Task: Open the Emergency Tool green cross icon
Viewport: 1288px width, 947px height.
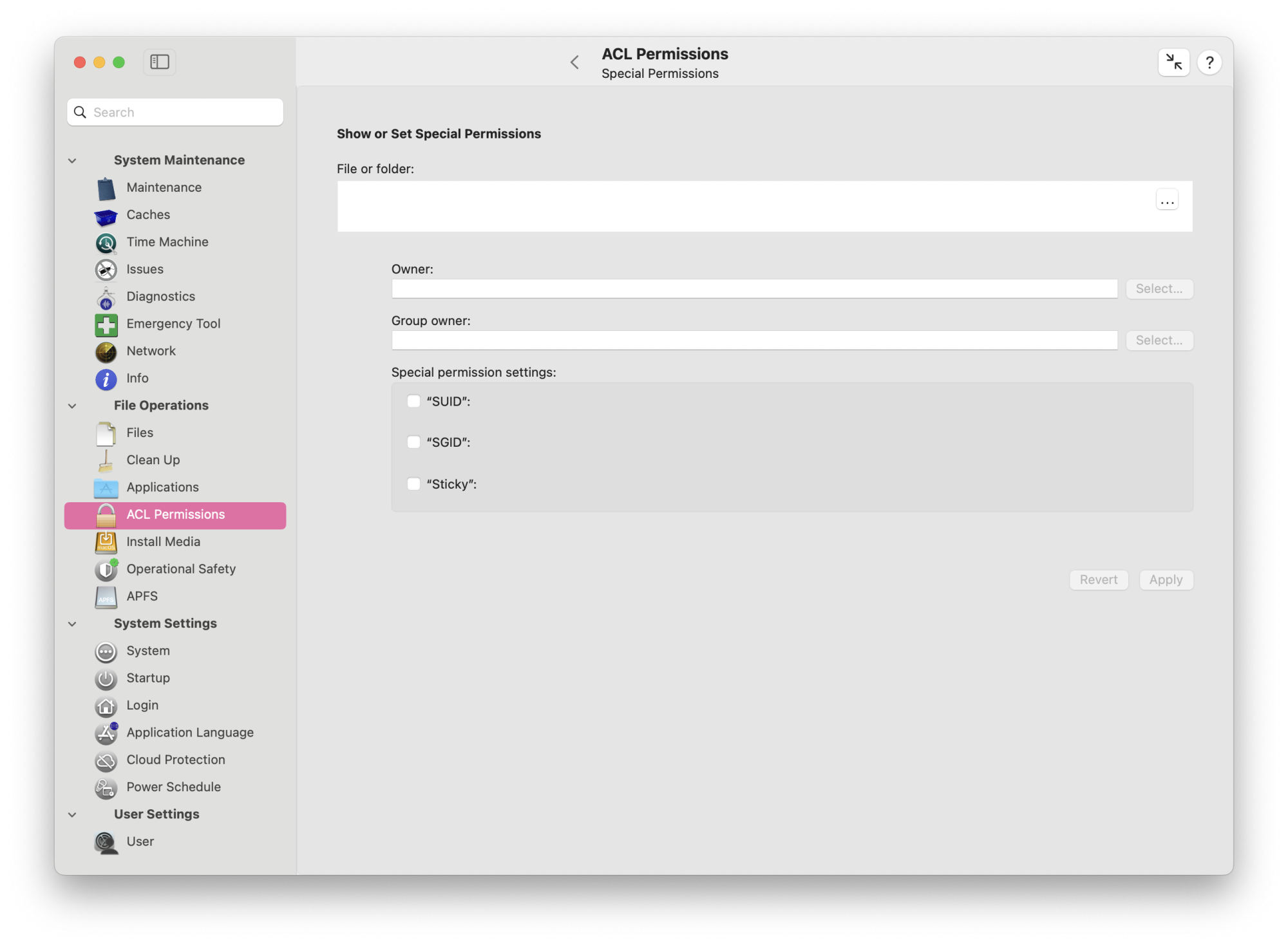Action: 106,324
